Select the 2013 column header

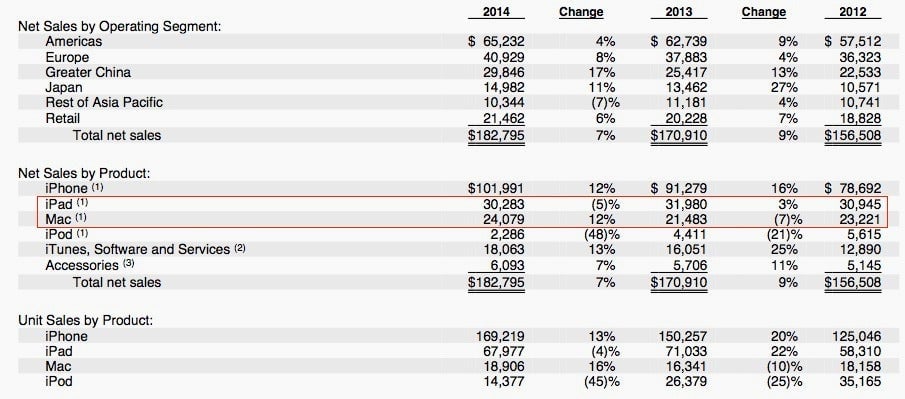[x=679, y=12]
